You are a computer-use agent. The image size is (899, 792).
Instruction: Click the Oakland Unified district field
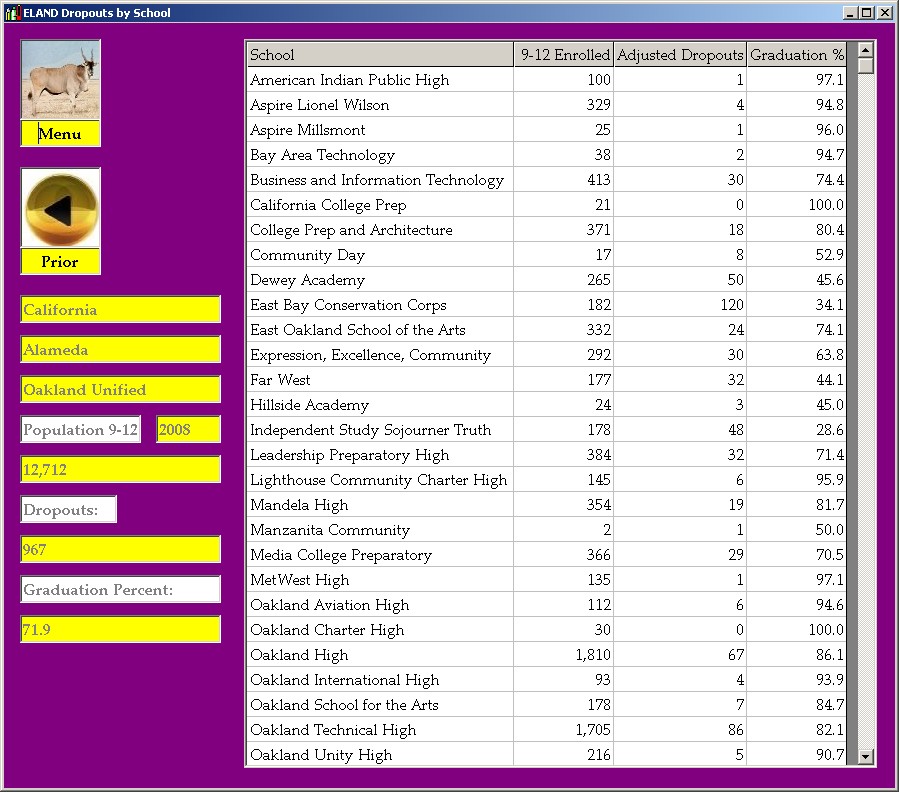click(120, 390)
